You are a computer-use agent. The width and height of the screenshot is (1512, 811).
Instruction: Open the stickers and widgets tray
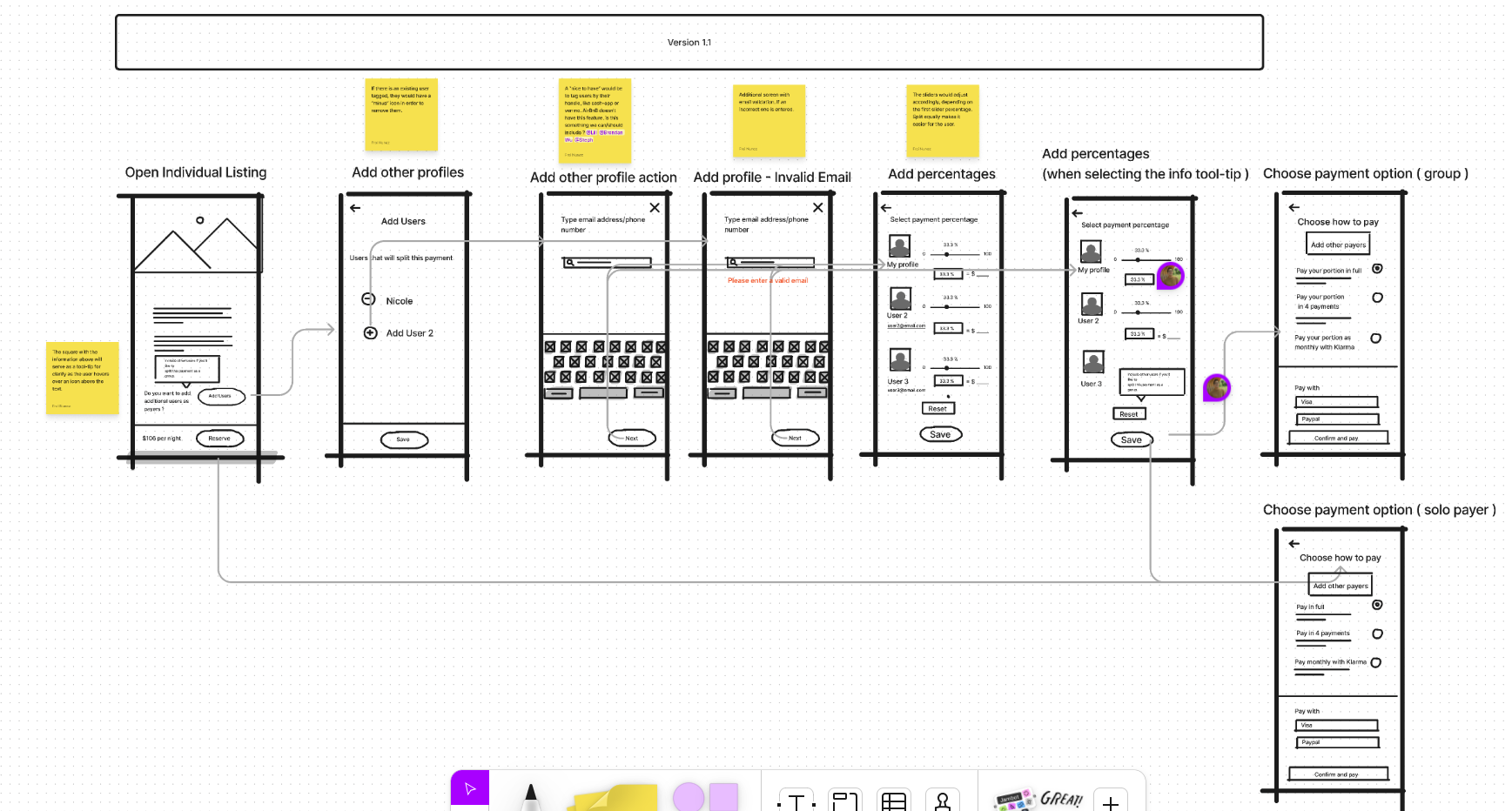pyautogui.click(x=1039, y=799)
